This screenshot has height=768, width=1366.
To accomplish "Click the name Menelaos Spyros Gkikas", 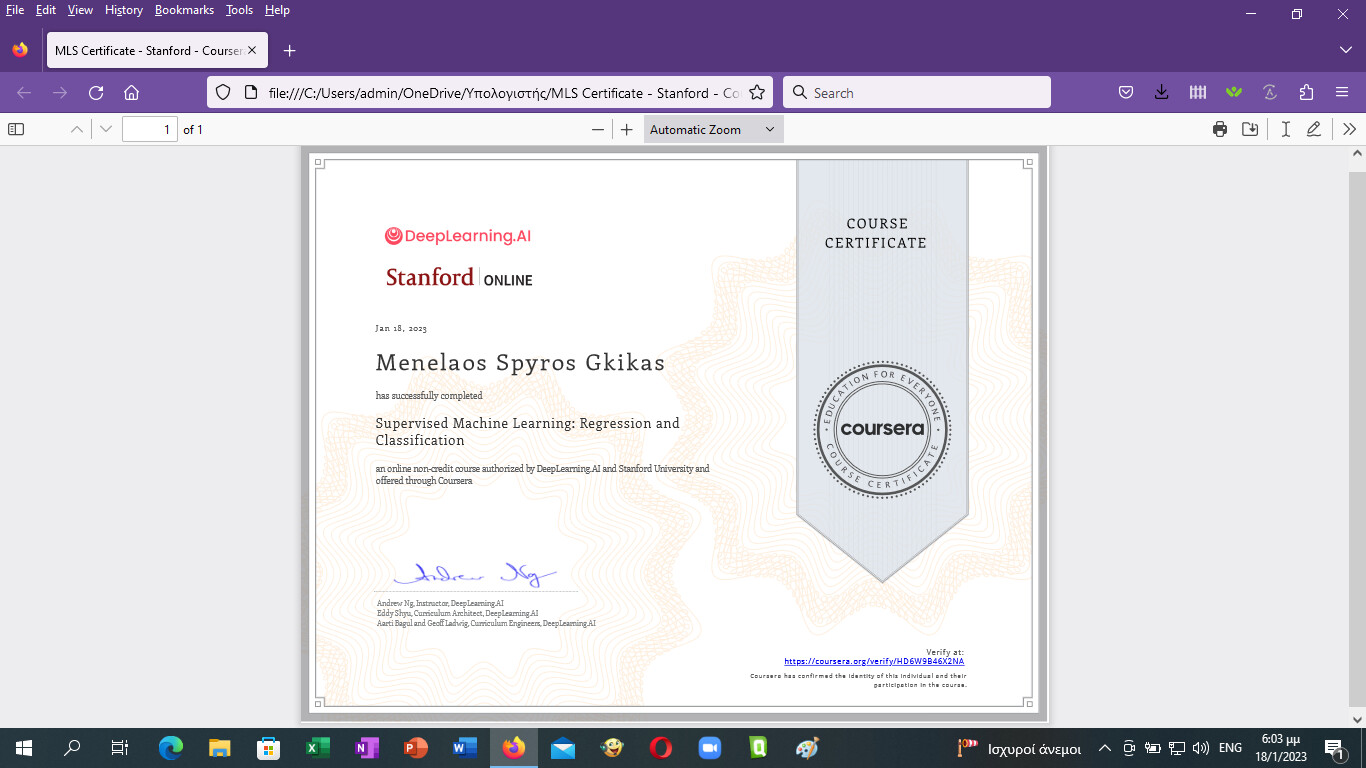I will (x=520, y=362).
